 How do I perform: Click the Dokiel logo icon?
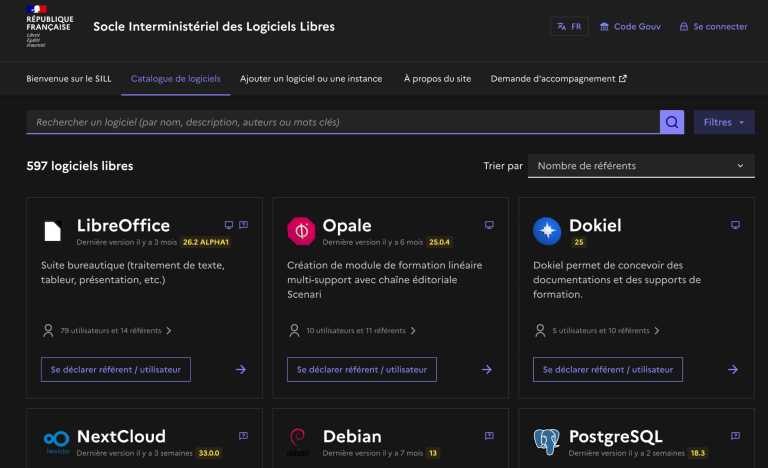pyautogui.click(x=547, y=231)
